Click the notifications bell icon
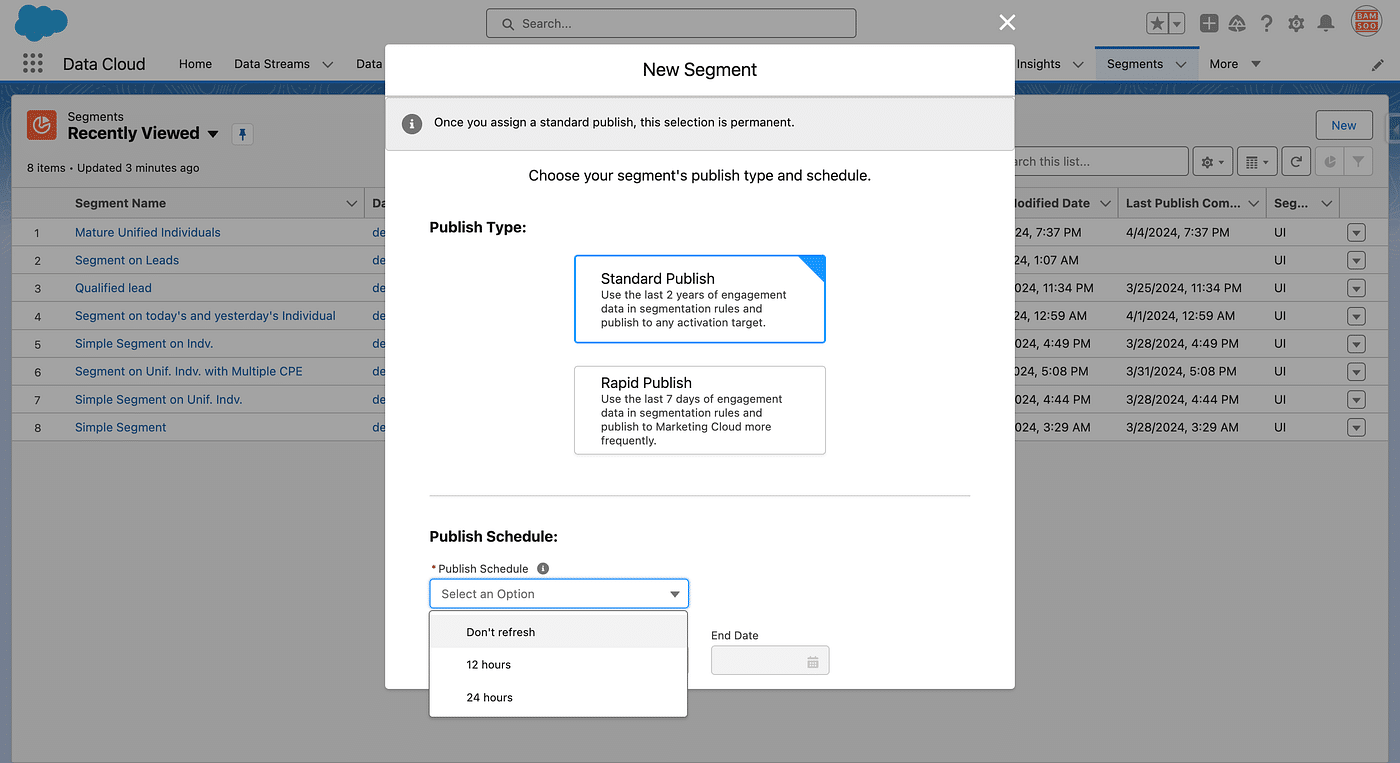 tap(1326, 23)
